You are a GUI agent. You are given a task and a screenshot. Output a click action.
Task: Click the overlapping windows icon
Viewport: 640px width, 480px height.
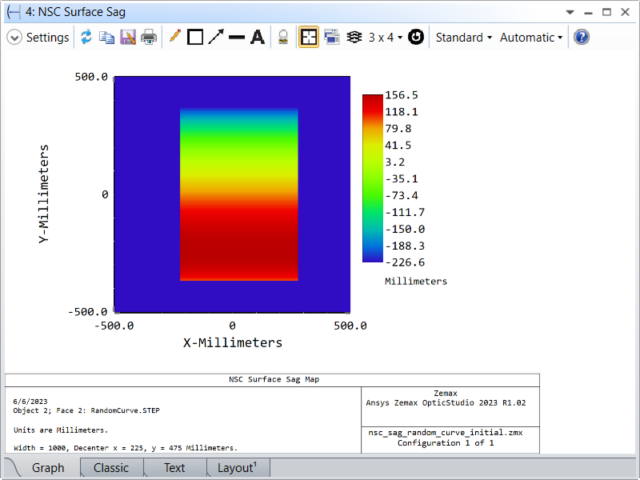pos(332,37)
